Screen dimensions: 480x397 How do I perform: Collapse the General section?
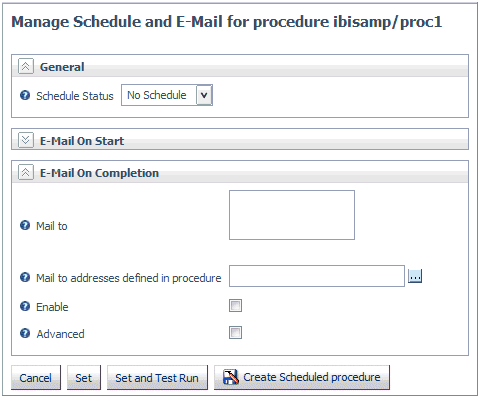pos(26,66)
